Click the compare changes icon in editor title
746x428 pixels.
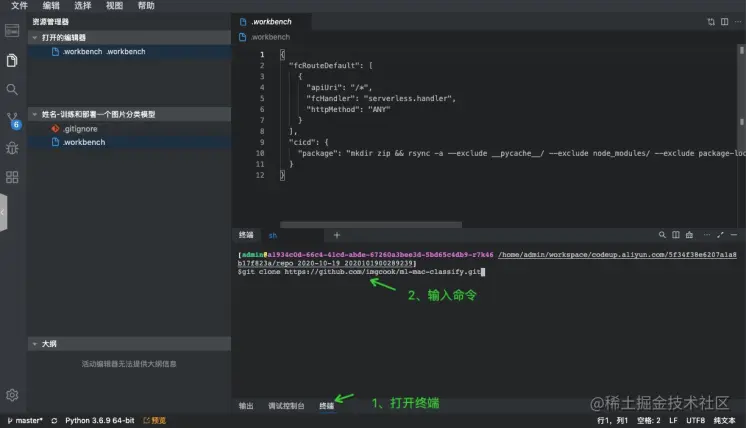tap(711, 22)
